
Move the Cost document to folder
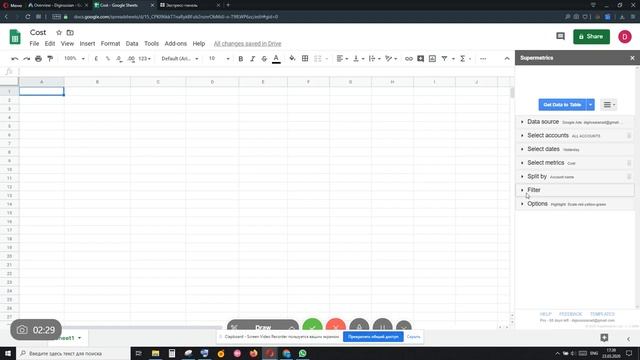(70, 33)
